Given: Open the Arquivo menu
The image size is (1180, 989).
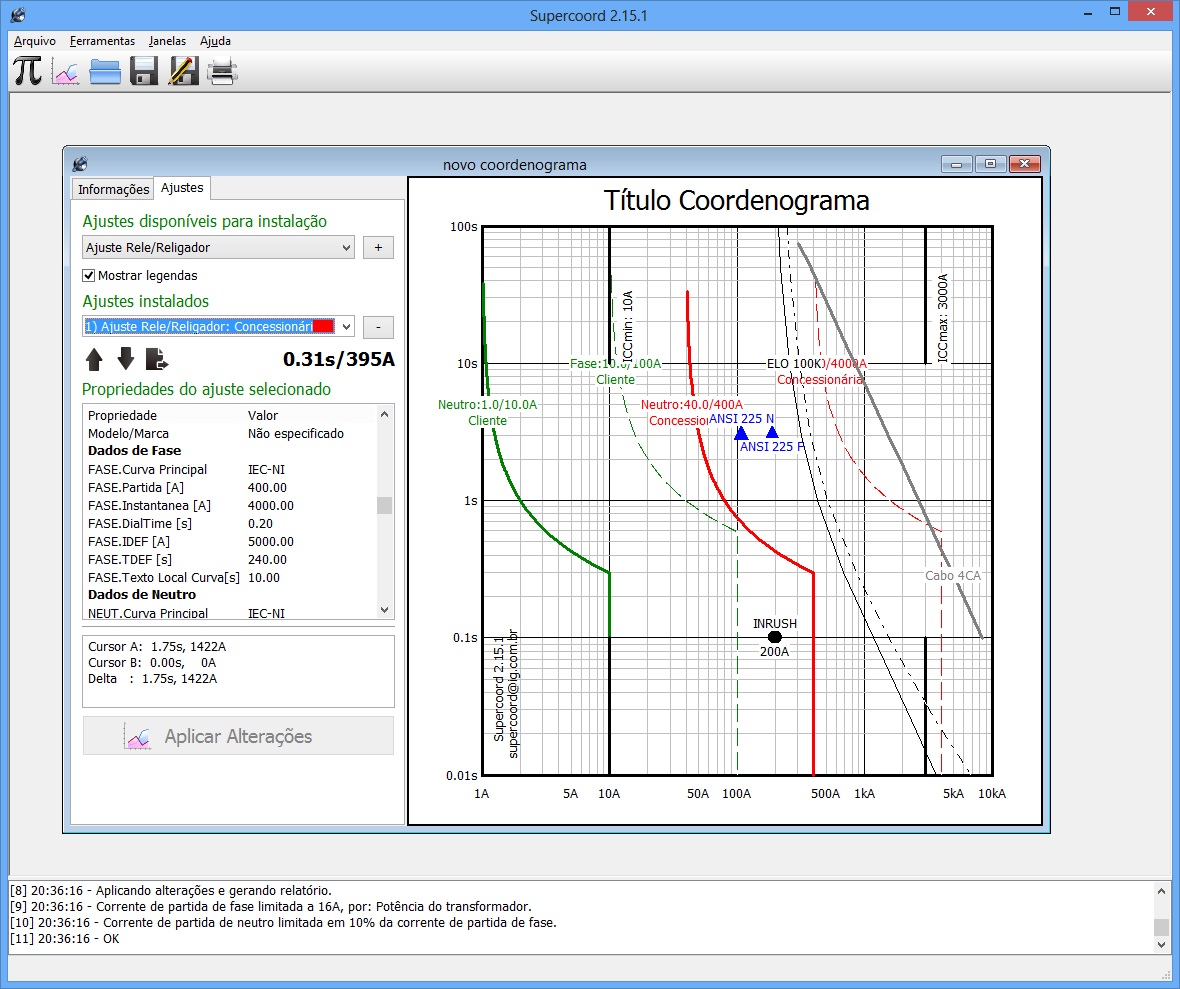Looking at the screenshot, I should (x=35, y=41).
